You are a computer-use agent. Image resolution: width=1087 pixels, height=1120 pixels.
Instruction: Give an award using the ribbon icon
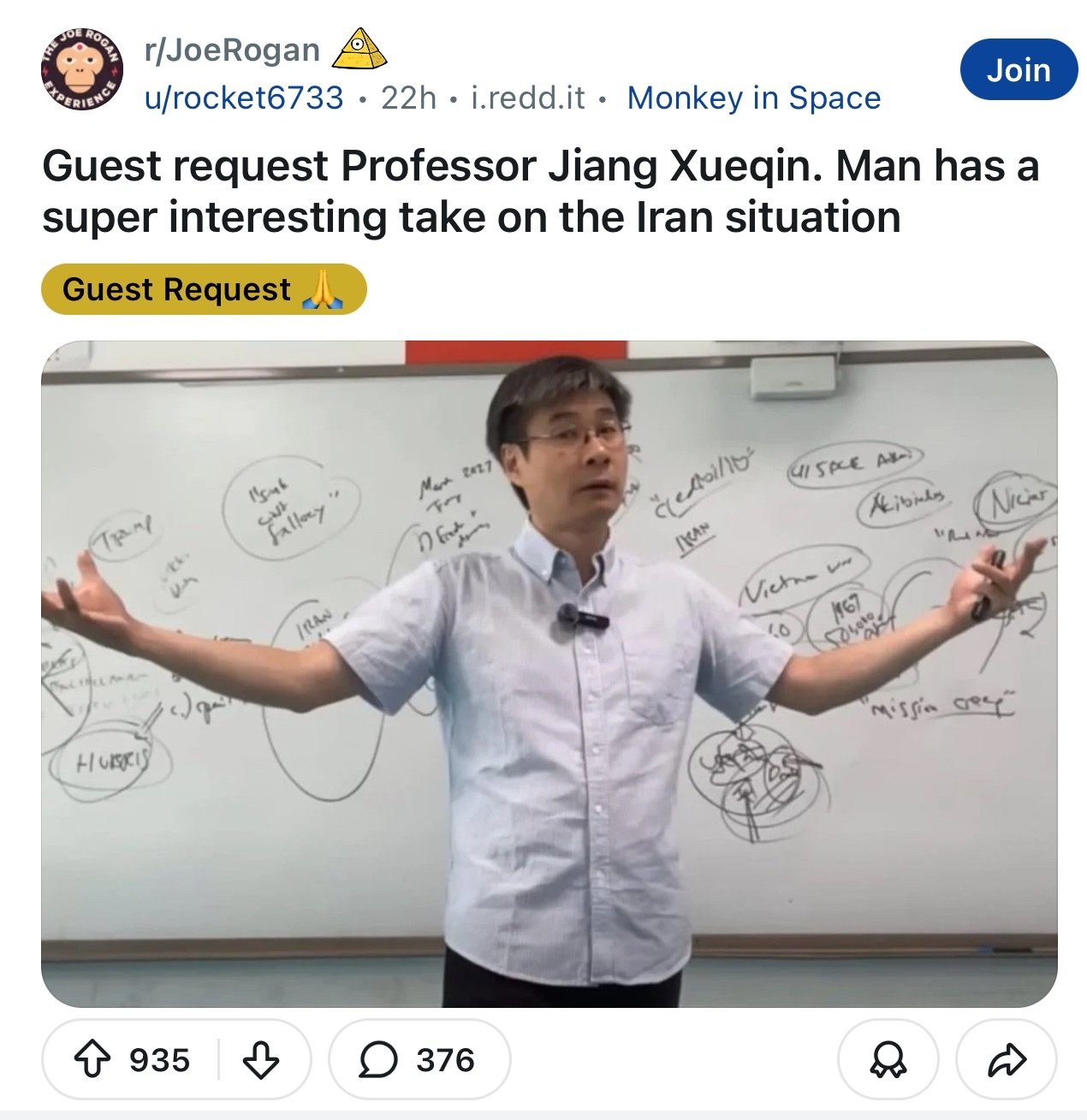click(x=888, y=1061)
